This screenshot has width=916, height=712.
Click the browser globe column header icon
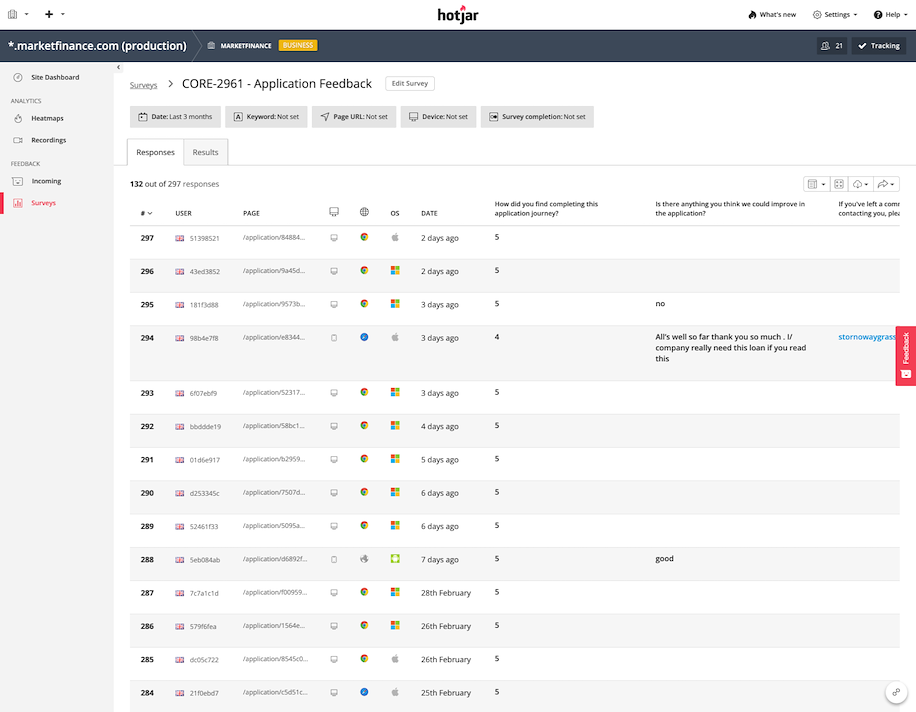pyautogui.click(x=365, y=212)
